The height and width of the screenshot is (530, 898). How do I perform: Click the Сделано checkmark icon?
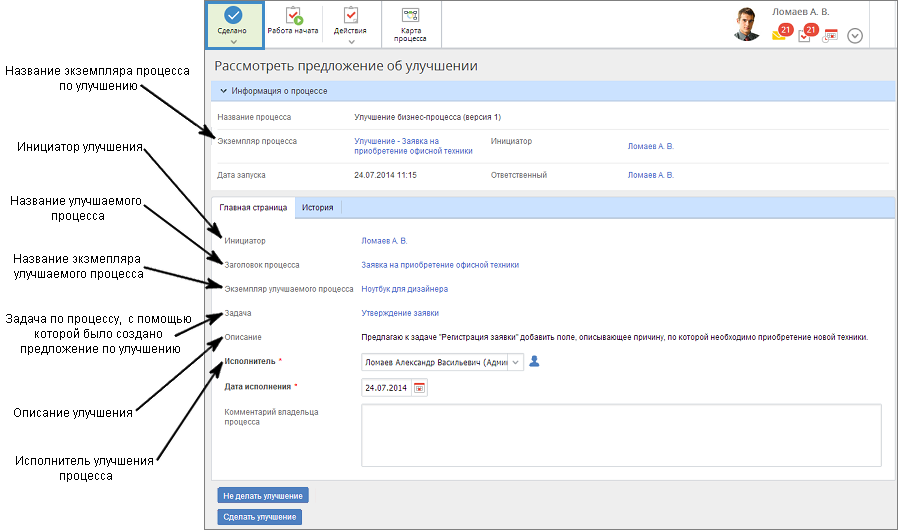pos(233,15)
